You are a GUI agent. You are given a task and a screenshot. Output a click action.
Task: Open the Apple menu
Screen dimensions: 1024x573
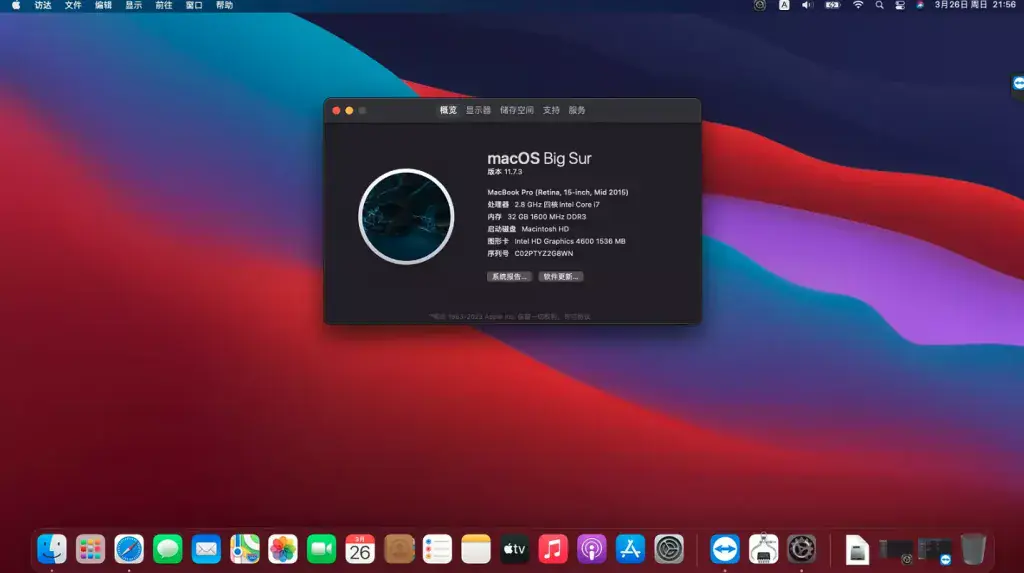[x=16, y=5]
